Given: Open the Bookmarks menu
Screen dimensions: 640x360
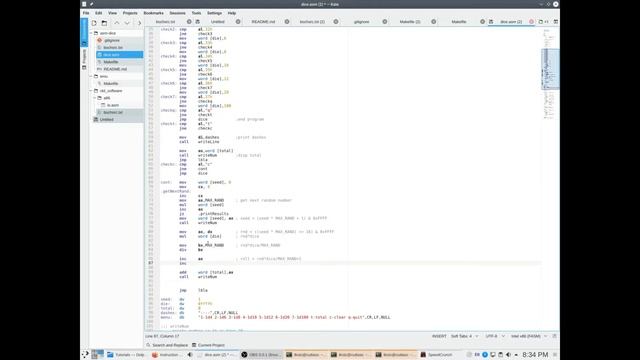Looking at the screenshot, I should point(153,13).
